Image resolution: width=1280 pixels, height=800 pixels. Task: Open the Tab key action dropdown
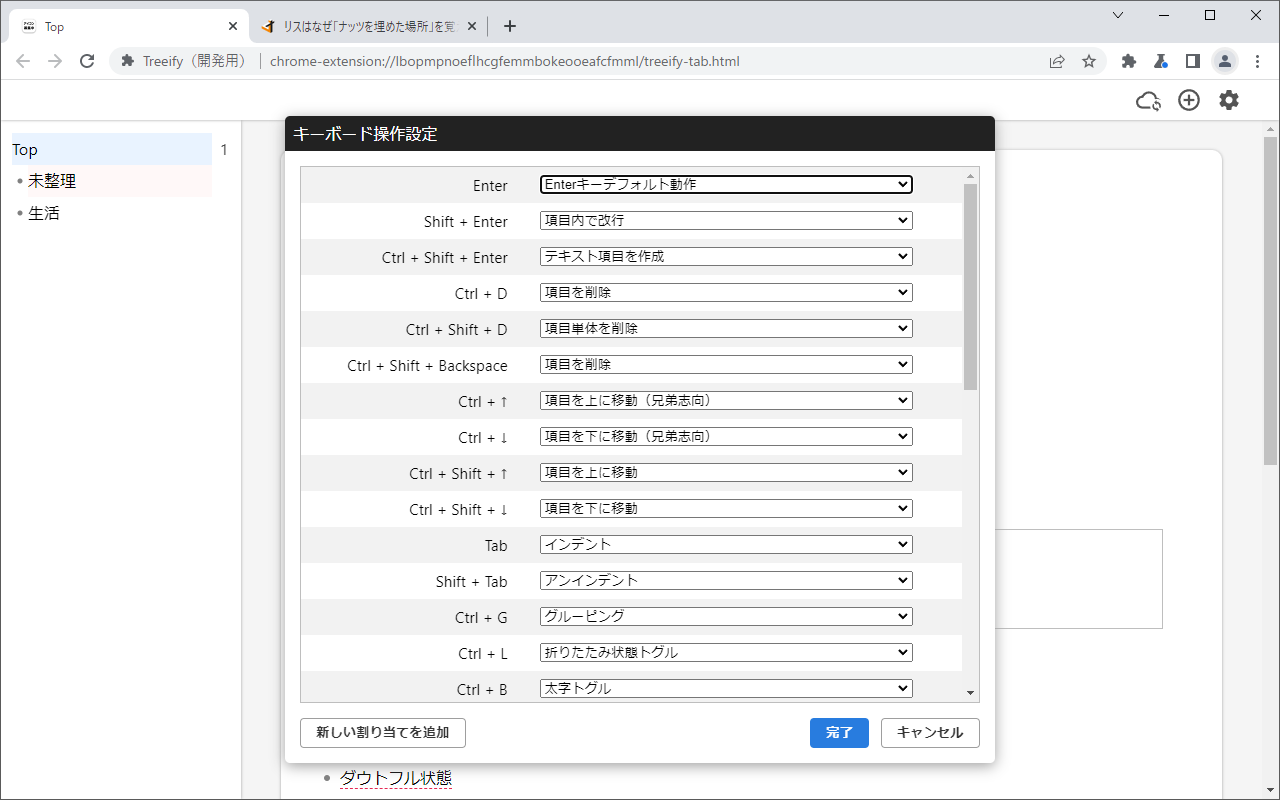[726, 544]
